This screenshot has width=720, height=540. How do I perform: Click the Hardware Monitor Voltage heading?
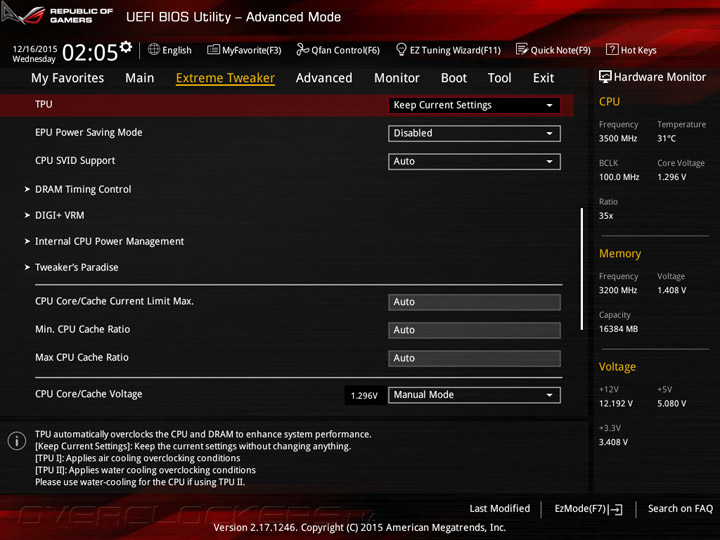(x=617, y=367)
